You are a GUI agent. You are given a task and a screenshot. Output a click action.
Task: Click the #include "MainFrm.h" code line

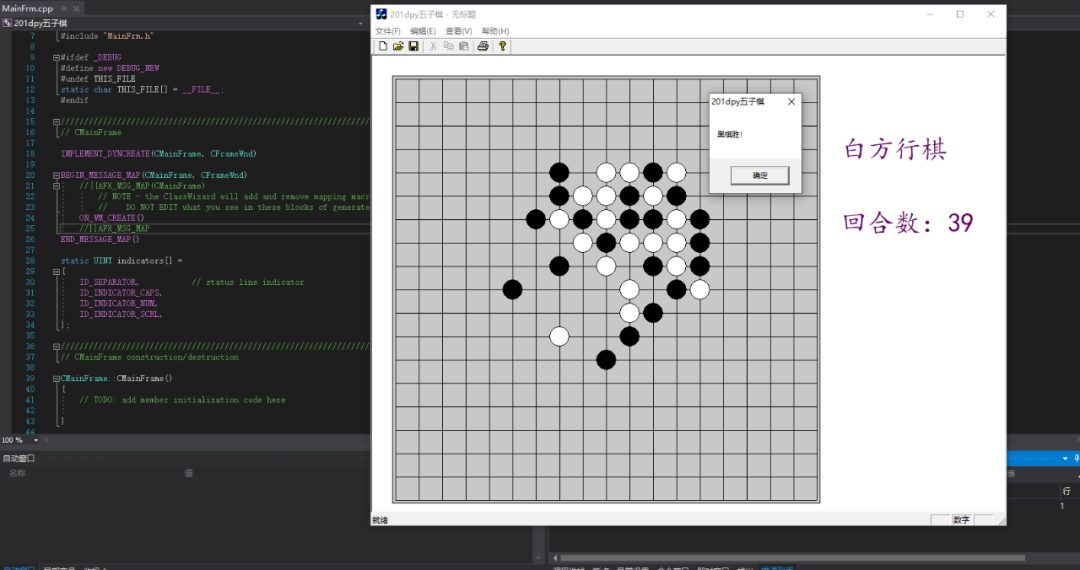pyautogui.click(x=107, y=36)
